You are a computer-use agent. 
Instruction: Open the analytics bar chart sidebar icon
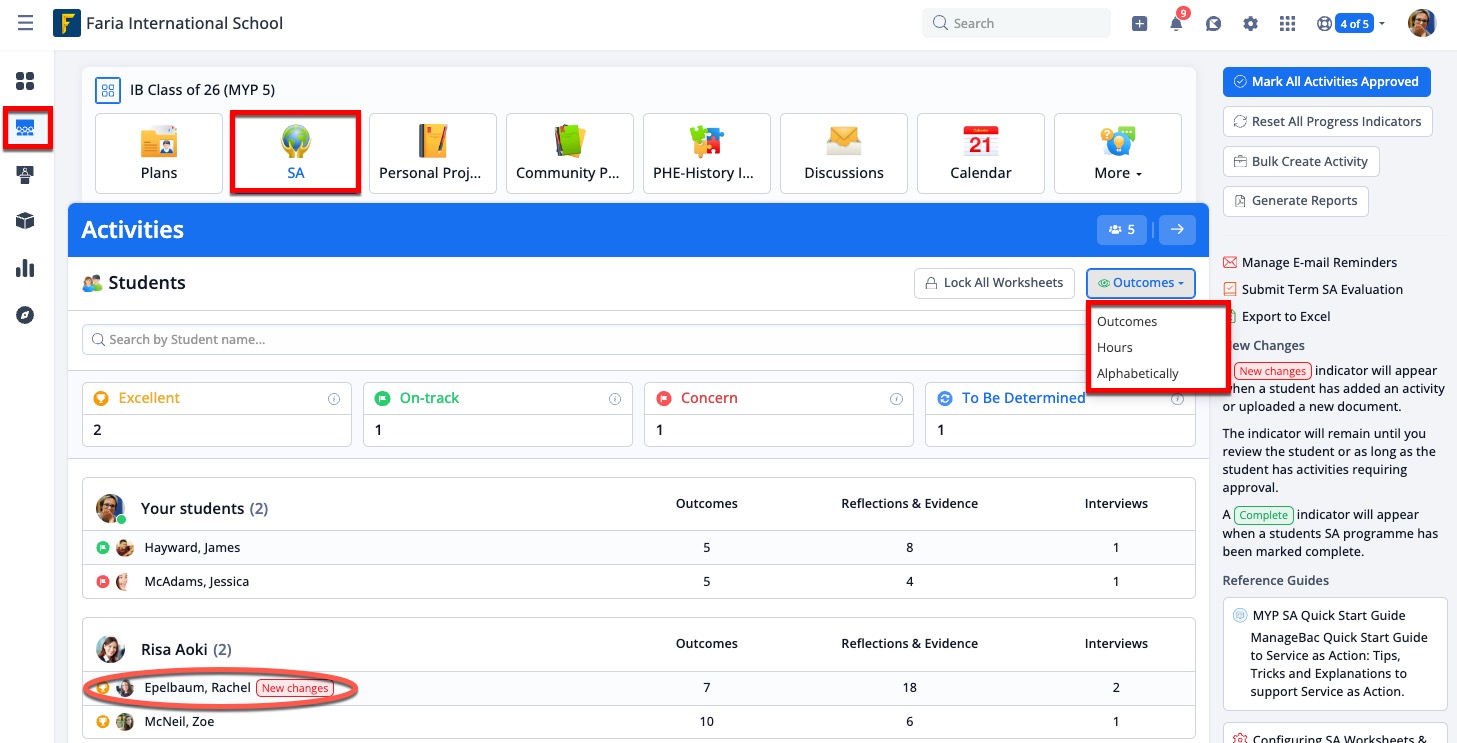tap(25, 268)
